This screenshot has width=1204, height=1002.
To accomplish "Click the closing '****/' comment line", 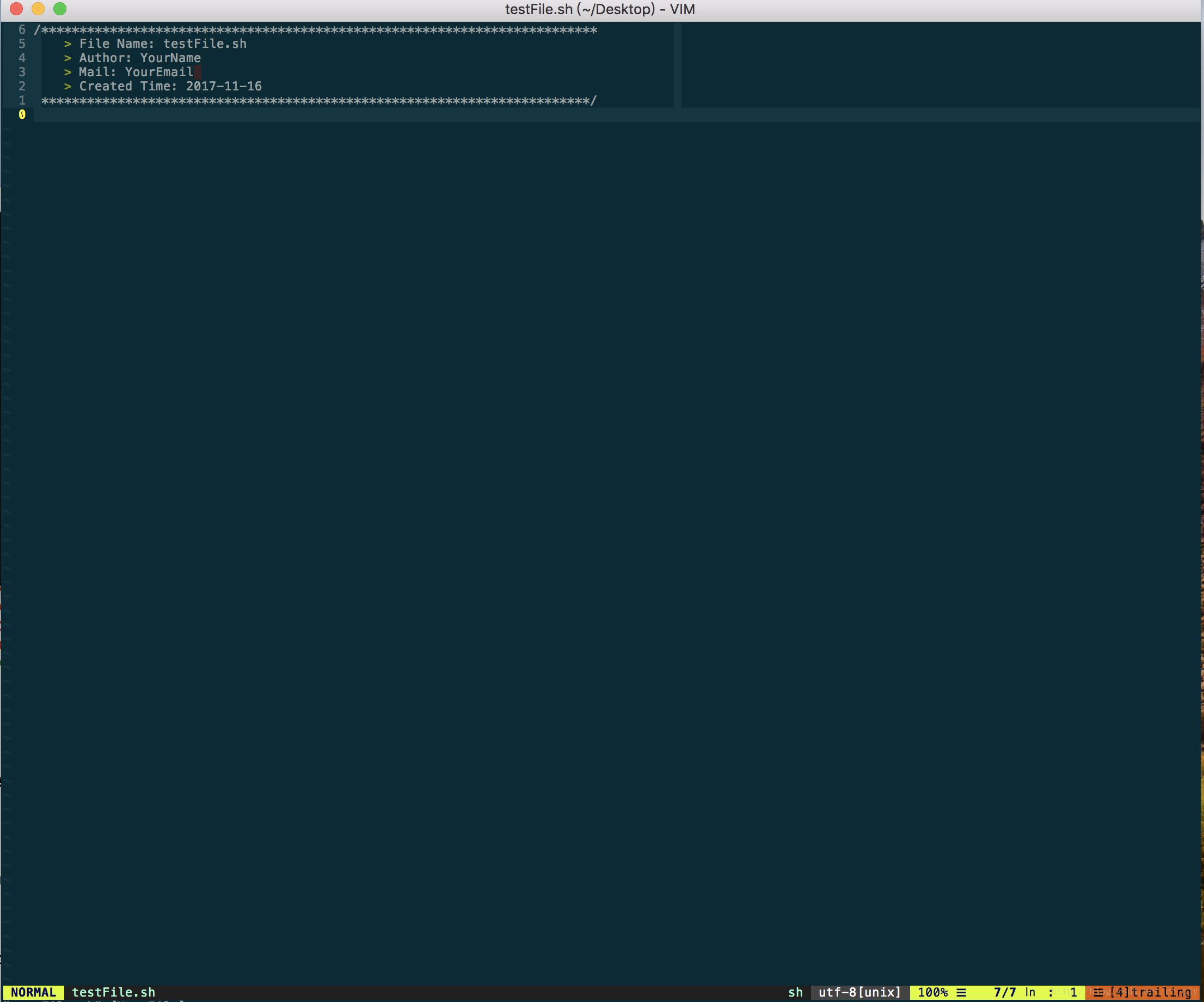I will (x=319, y=100).
